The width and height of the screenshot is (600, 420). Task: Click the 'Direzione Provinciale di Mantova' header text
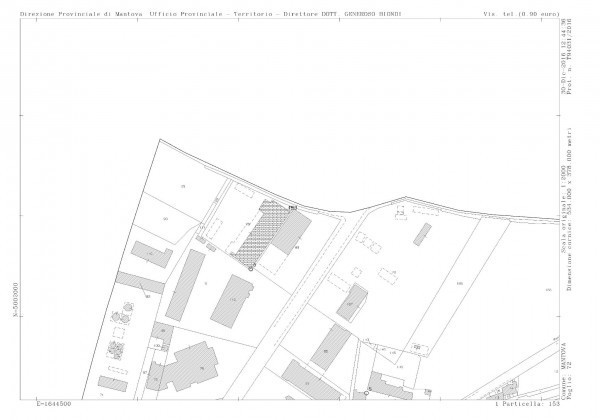pos(82,14)
